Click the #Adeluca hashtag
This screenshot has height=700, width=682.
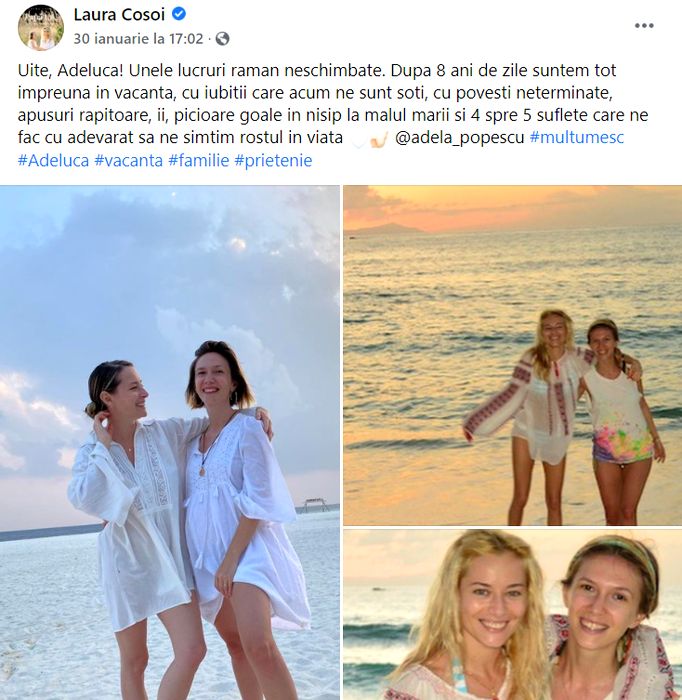point(54,160)
